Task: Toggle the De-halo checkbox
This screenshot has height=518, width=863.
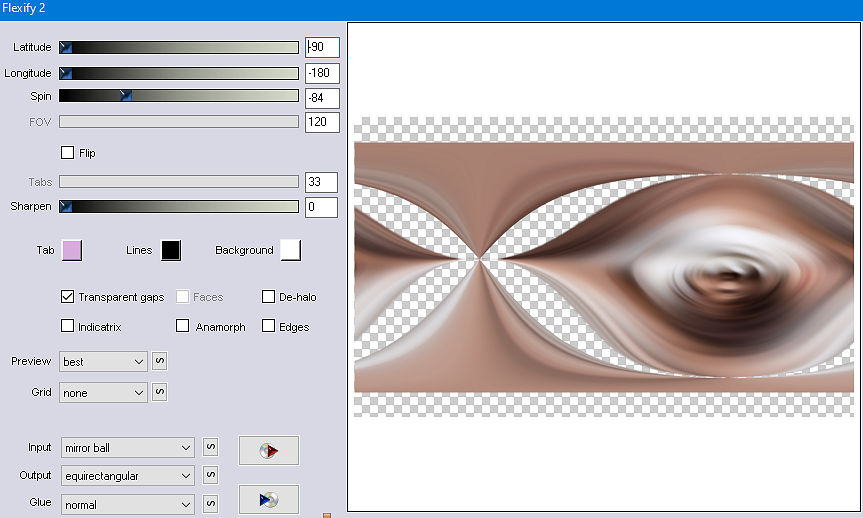Action: pos(268,297)
